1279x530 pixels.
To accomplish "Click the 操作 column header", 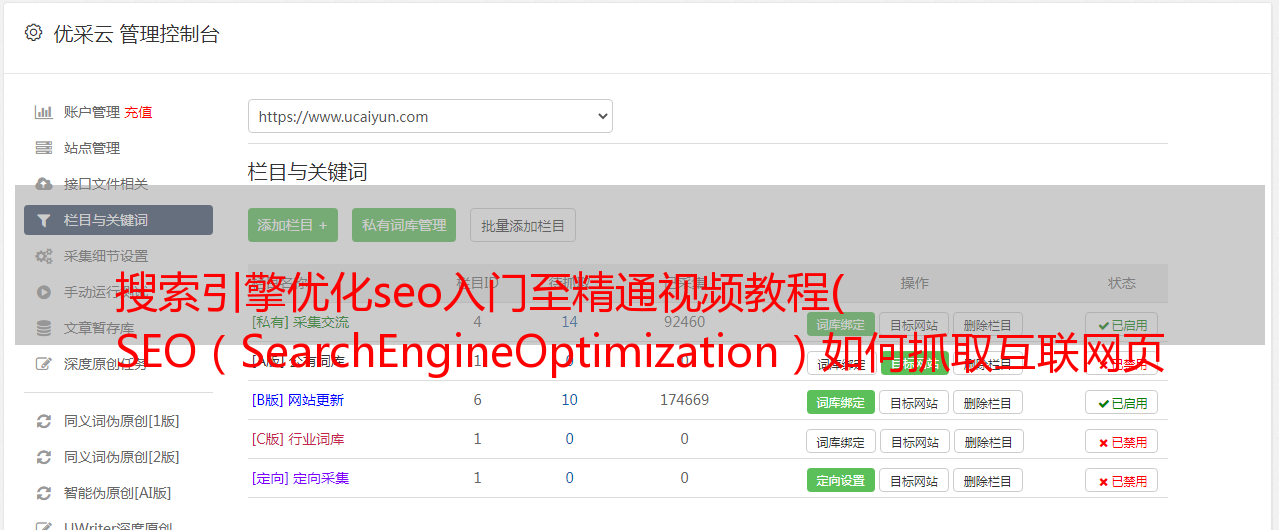I will [x=914, y=283].
